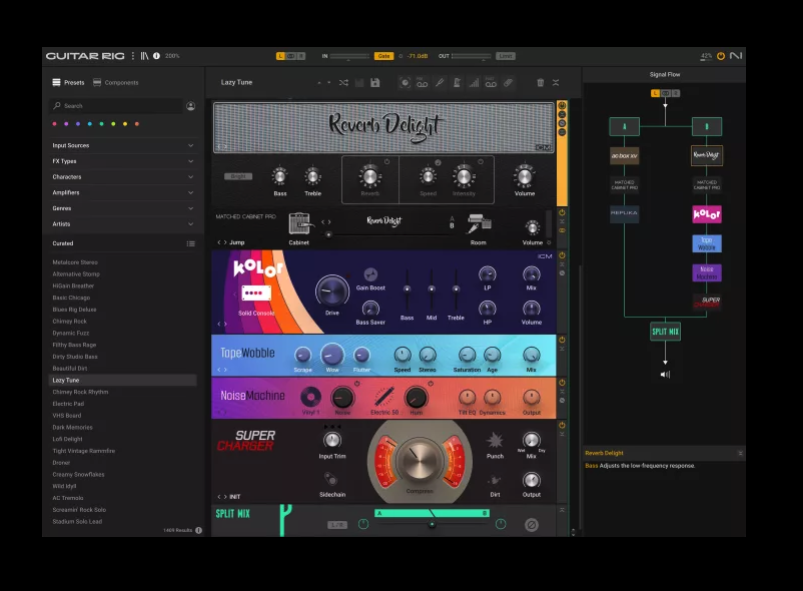This screenshot has width=803, height=591.
Task: Save the Lazy Tune preset (floppy icon)
Action: [375, 82]
